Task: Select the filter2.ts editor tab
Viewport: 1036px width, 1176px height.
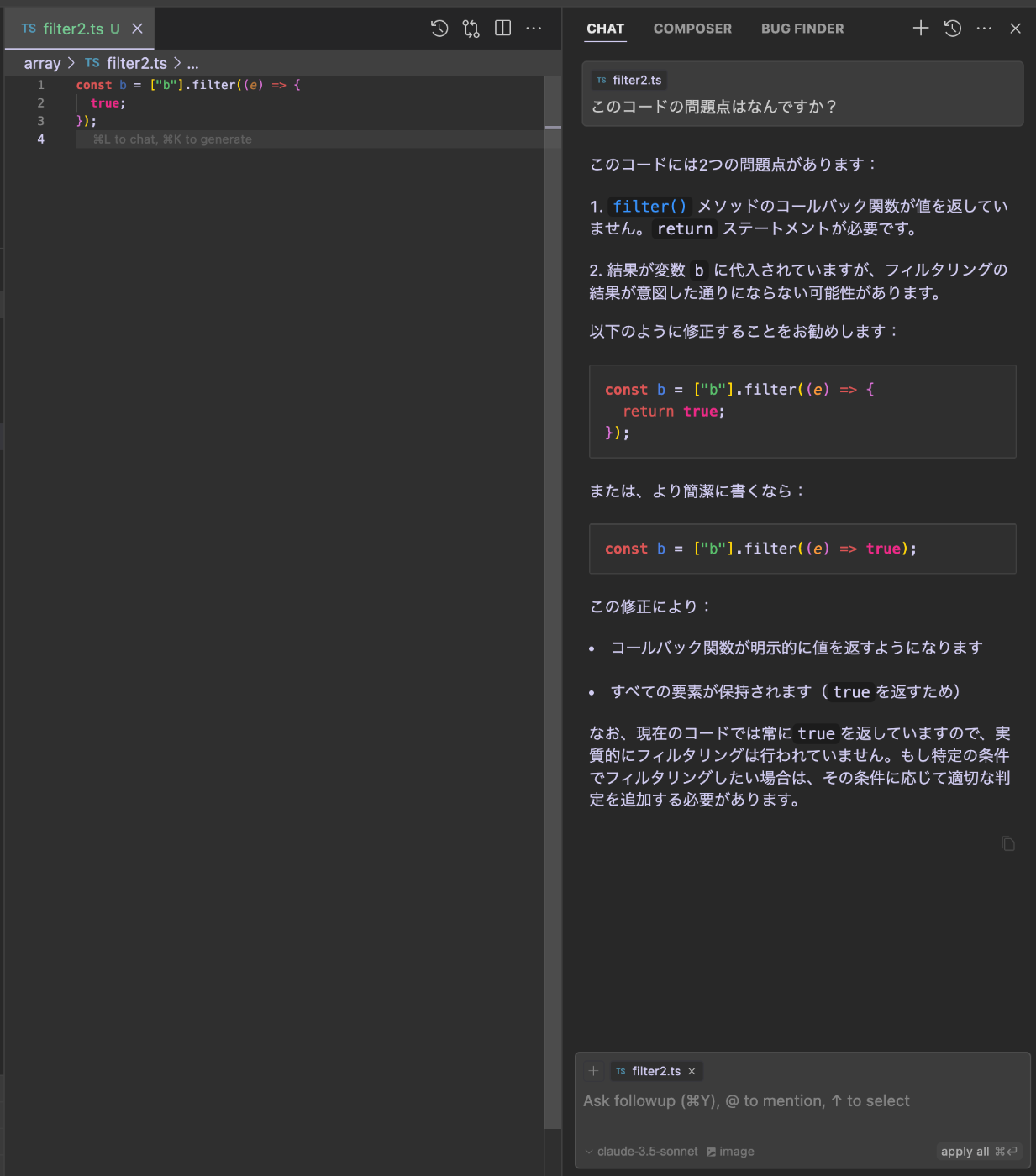Action: click(82, 29)
